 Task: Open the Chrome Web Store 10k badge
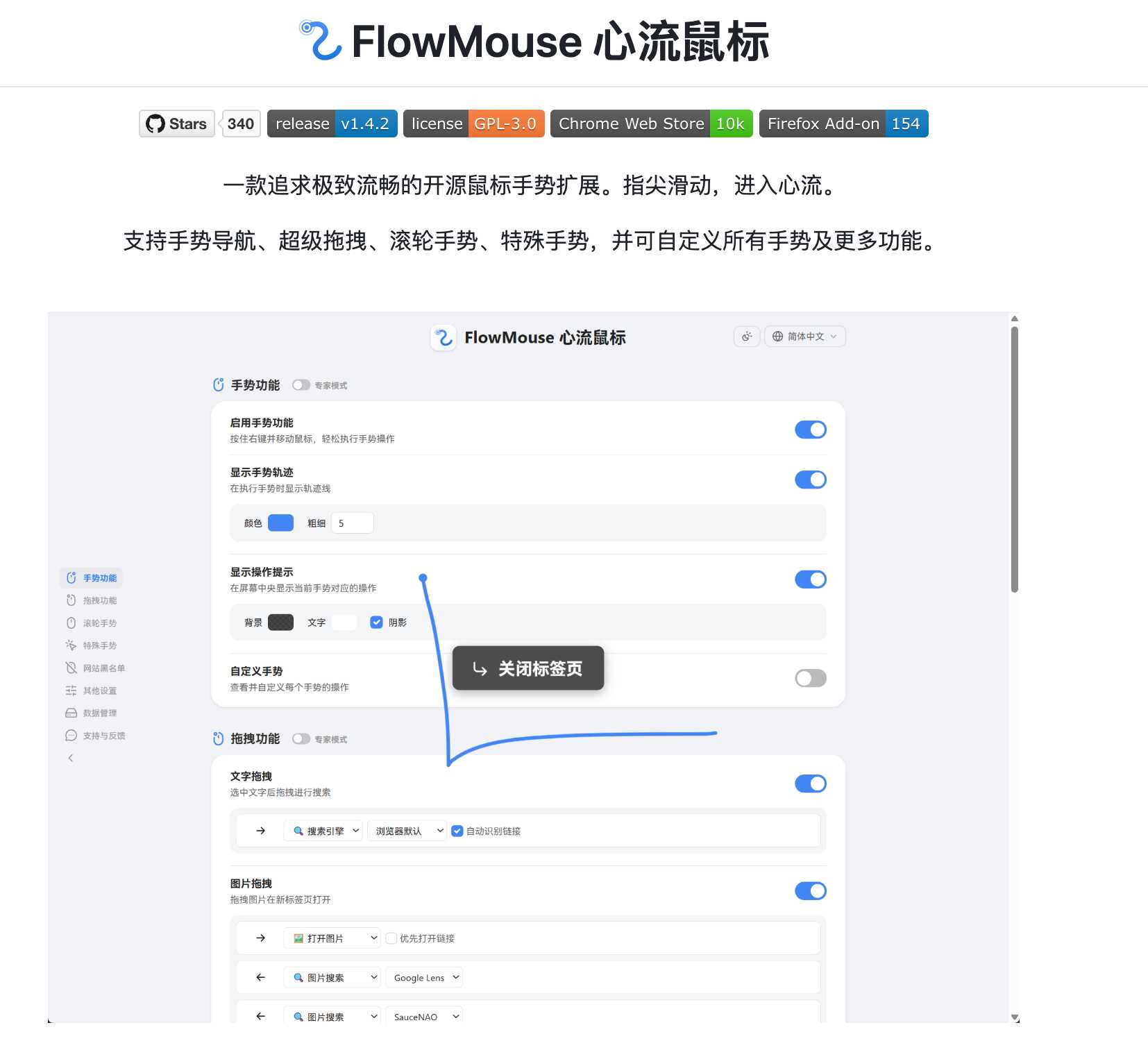[x=652, y=124]
